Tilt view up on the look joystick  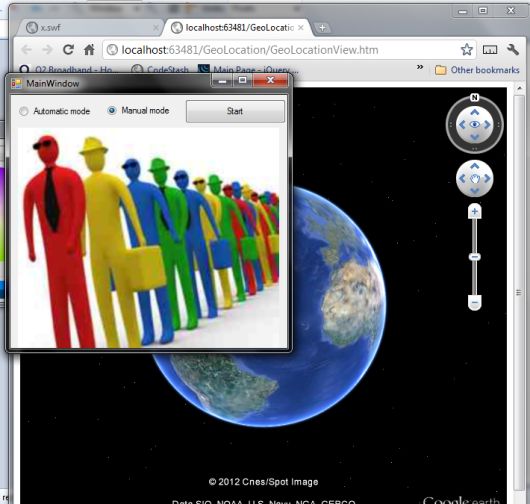475,112
